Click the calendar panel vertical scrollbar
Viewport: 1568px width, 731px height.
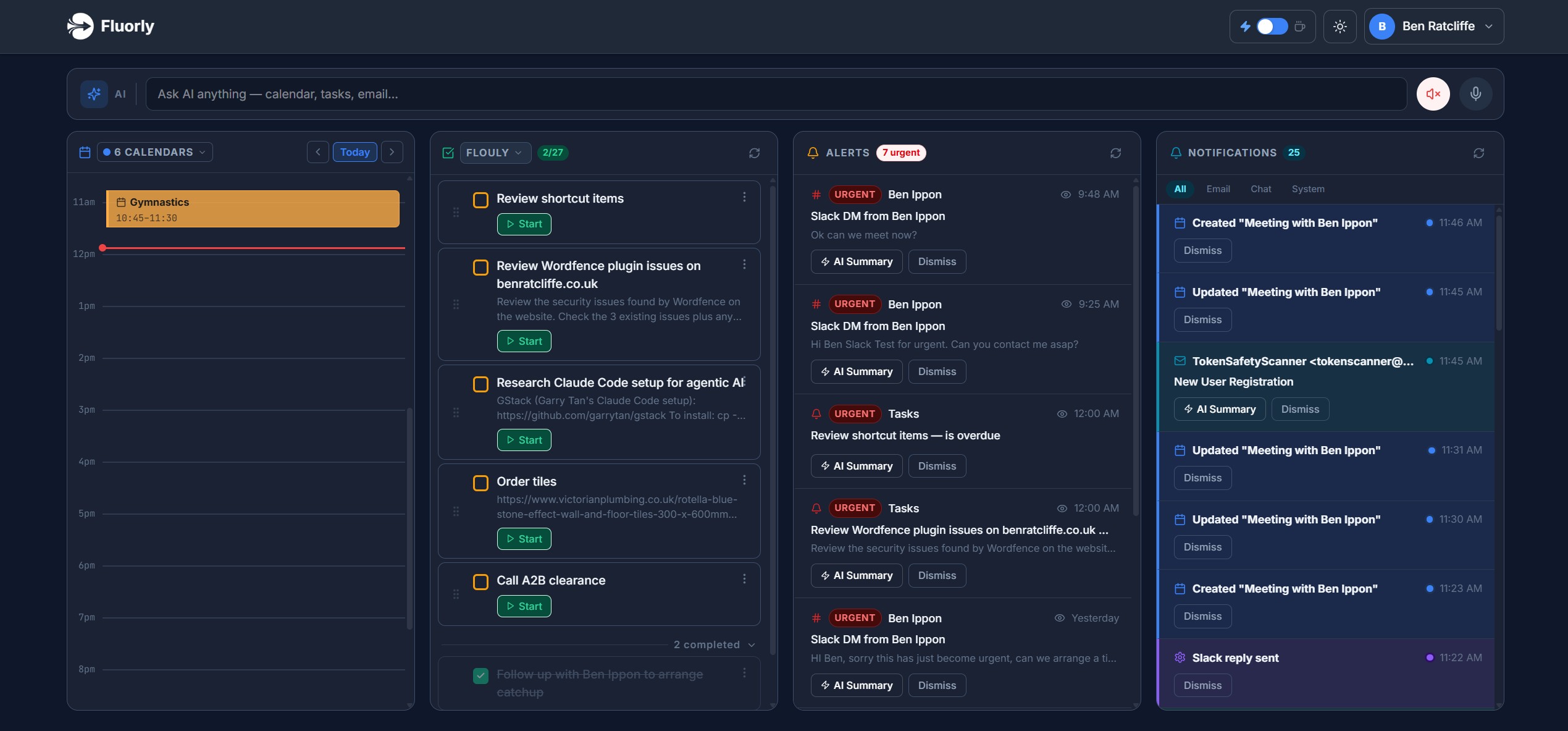click(409, 518)
